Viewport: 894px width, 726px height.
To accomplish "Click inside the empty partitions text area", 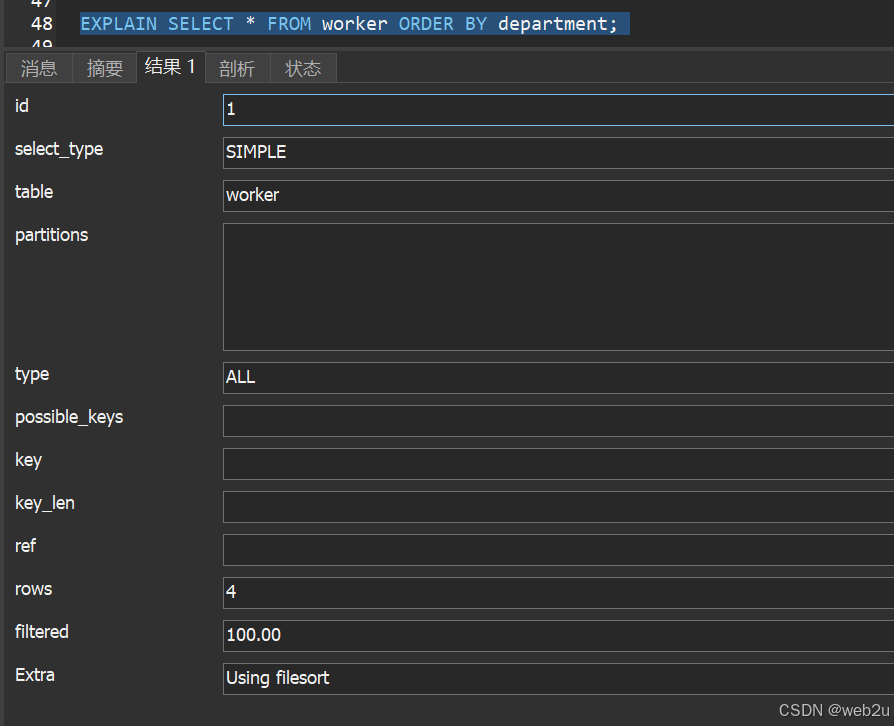I will [558, 287].
